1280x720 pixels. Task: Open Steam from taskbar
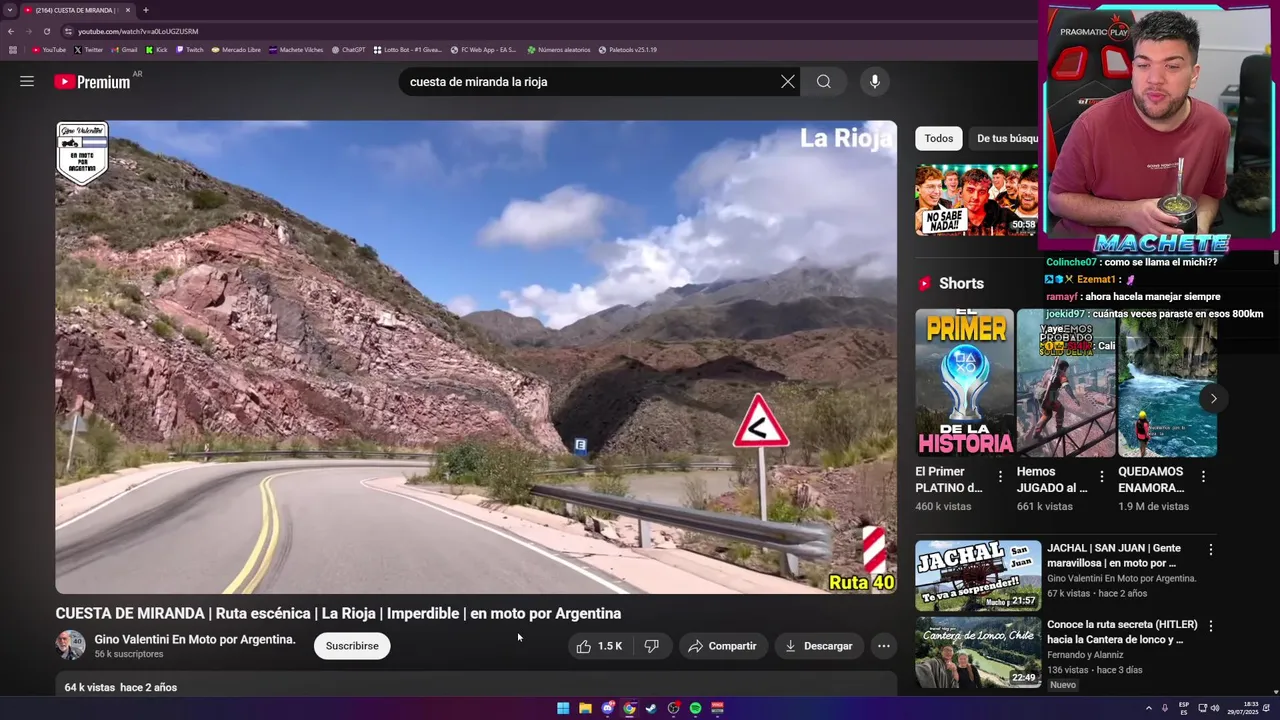pyautogui.click(x=651, y=708)
